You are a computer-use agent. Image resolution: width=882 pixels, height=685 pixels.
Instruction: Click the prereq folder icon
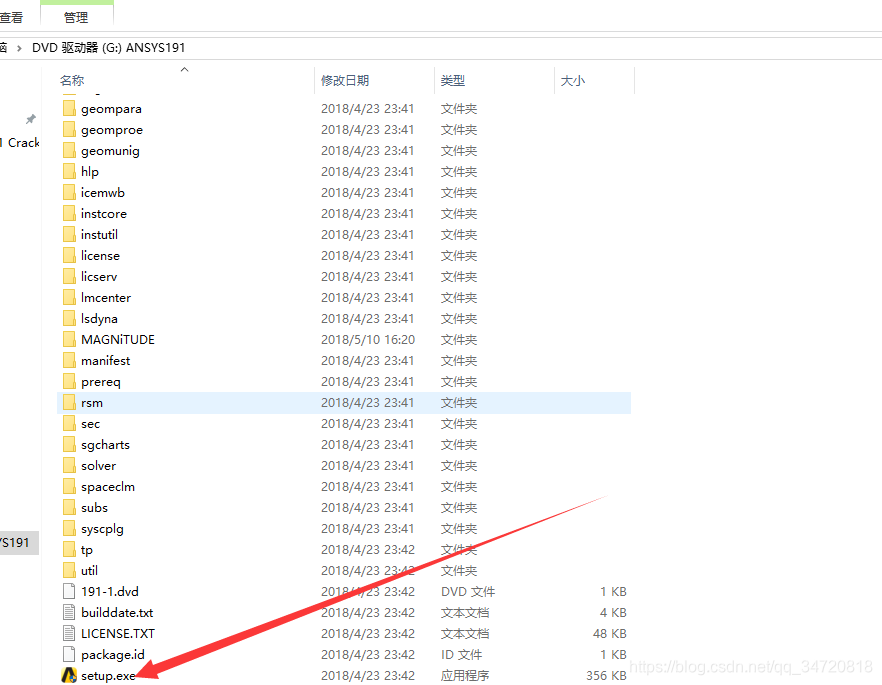[x=69, y=381]
